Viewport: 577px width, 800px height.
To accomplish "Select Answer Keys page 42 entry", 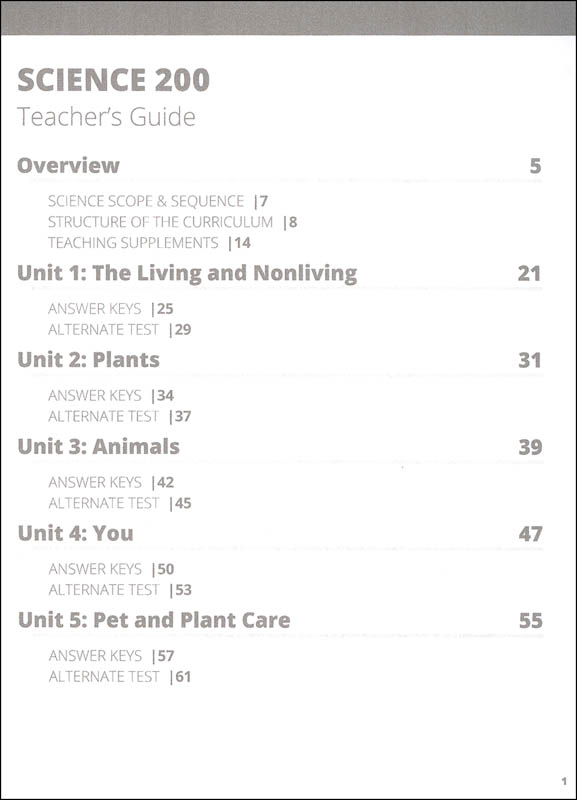I will click(111, 482).
